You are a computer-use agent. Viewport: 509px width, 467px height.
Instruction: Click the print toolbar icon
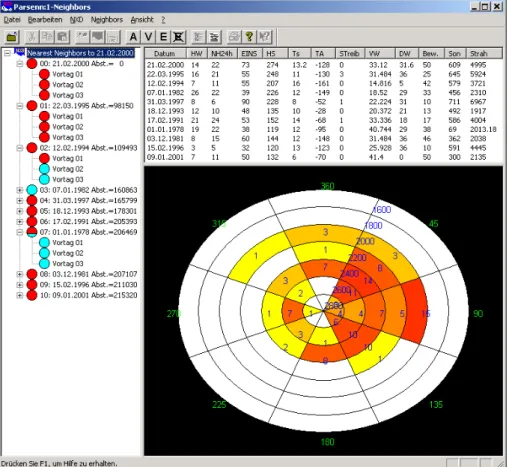pyautogui.click(x=234, y=37)
